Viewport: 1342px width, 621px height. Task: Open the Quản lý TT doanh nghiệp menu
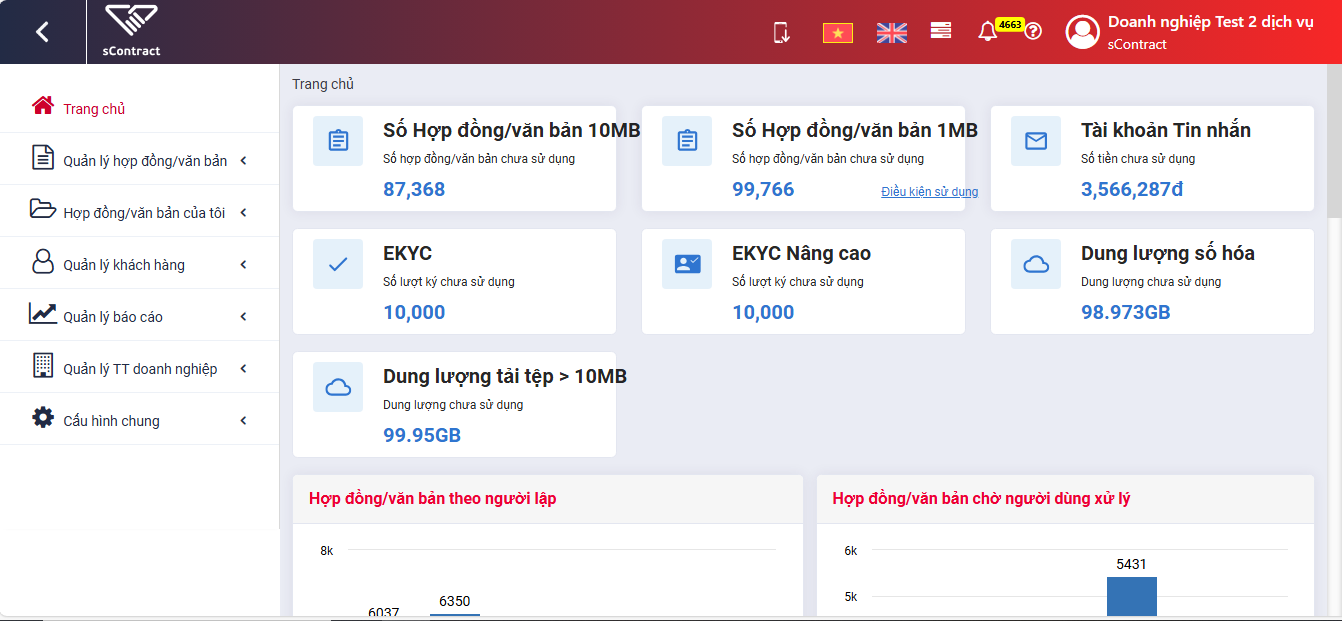[139, 368]
